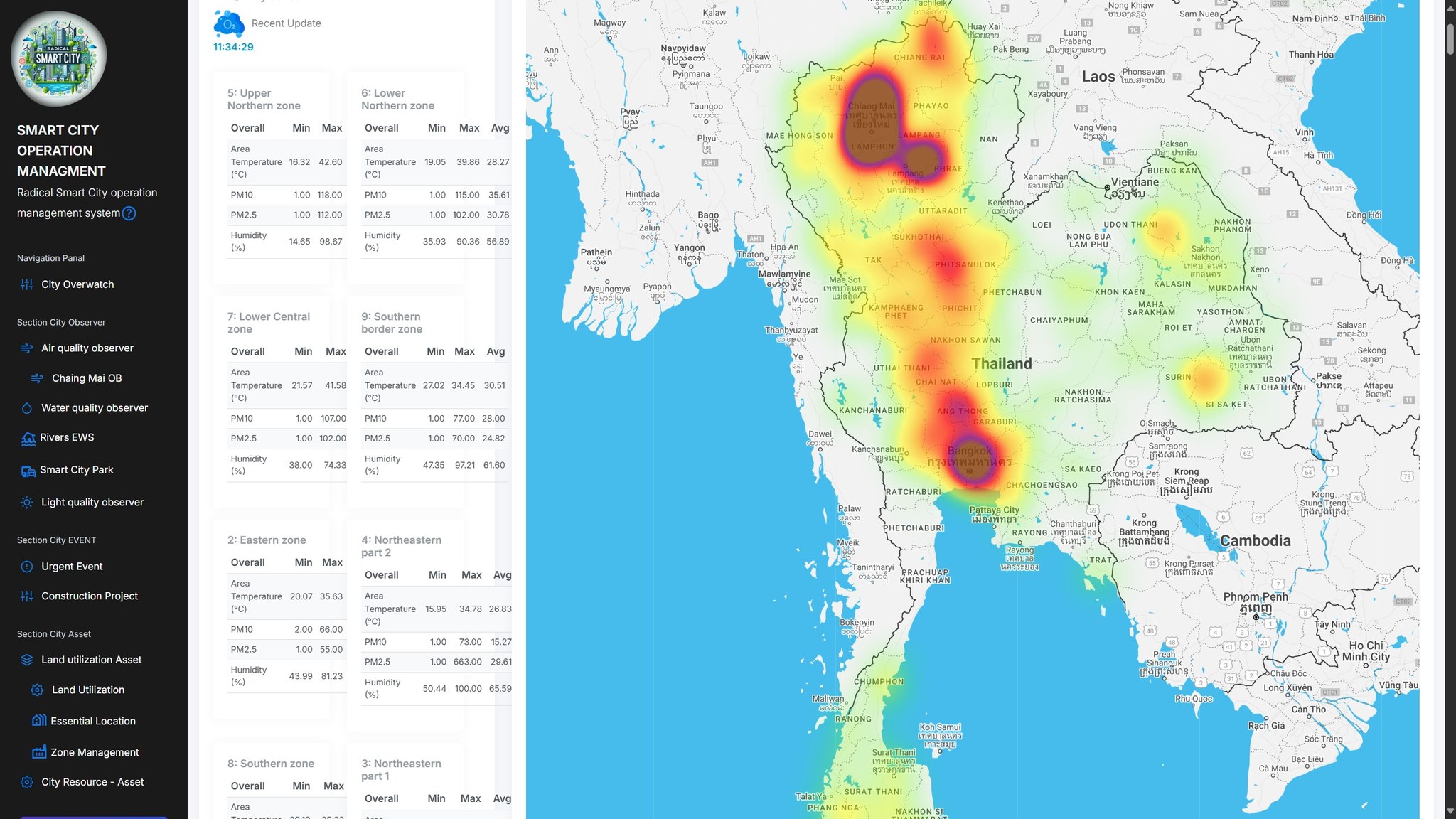Screen dimensions: 1456x819
Task: Click the Light quality observer sun icon
Action: coord(27,503)
